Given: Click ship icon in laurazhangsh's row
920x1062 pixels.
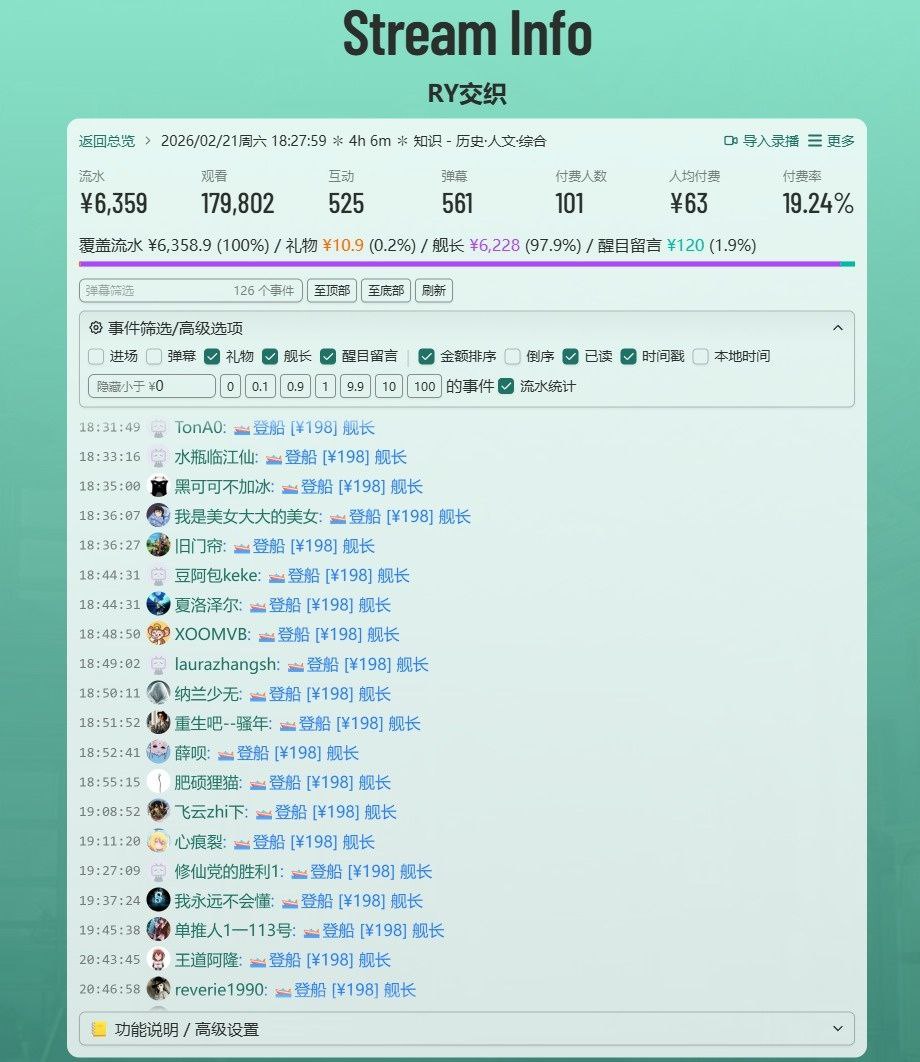Looking at the screenshot, I should coord(295,666).
